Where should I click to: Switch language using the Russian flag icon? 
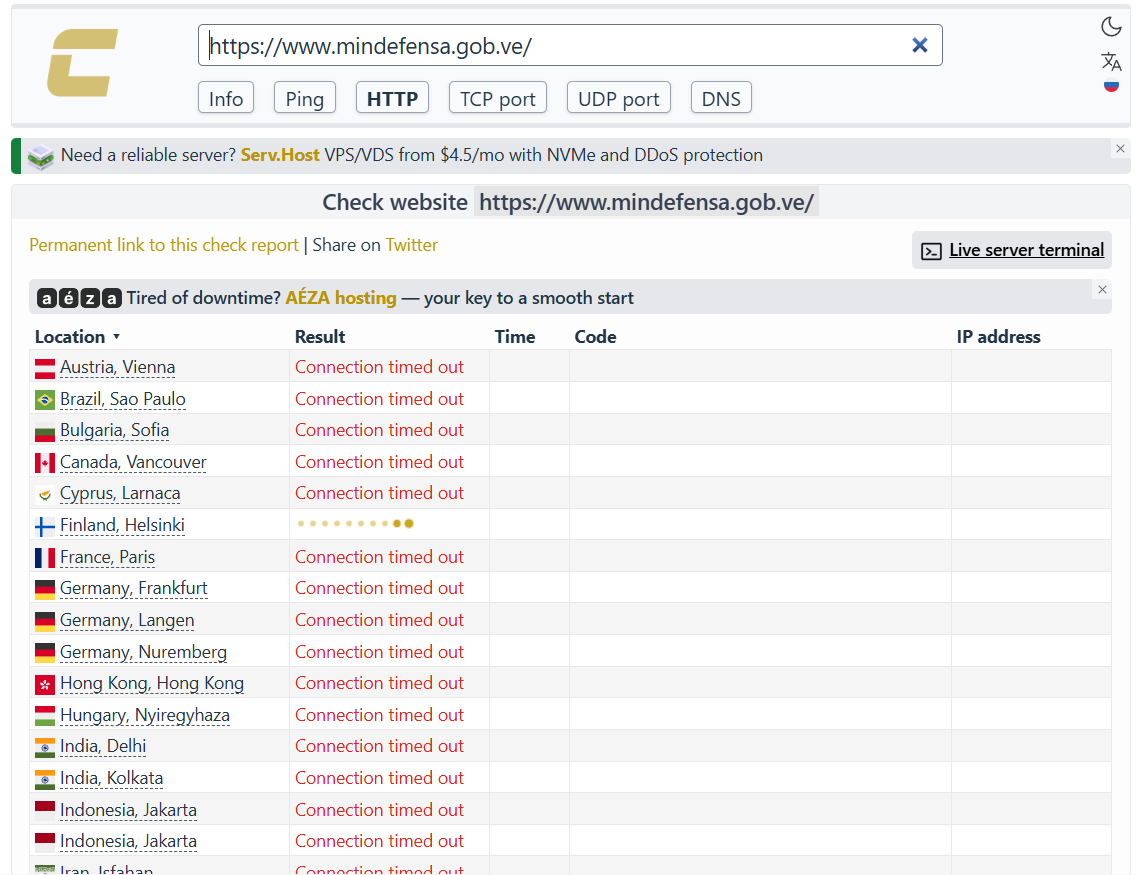pos(1111,86)
